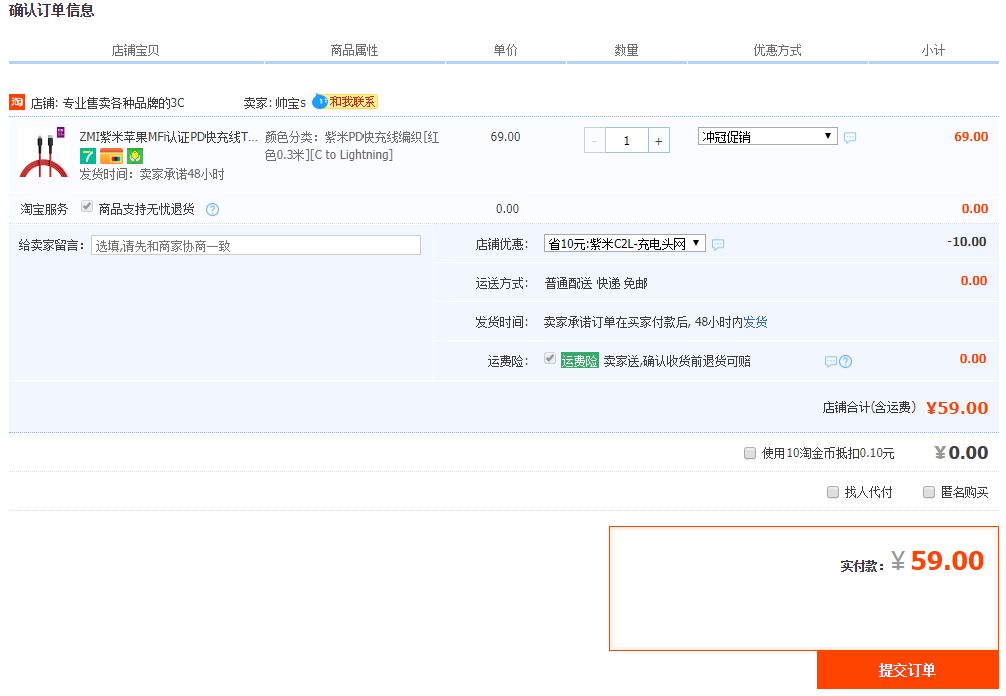This screenshot has height=696, width=1006.
Task: Click 发货时间: 卖家承诺48小时 under product
Action: (x=151, y=174)
